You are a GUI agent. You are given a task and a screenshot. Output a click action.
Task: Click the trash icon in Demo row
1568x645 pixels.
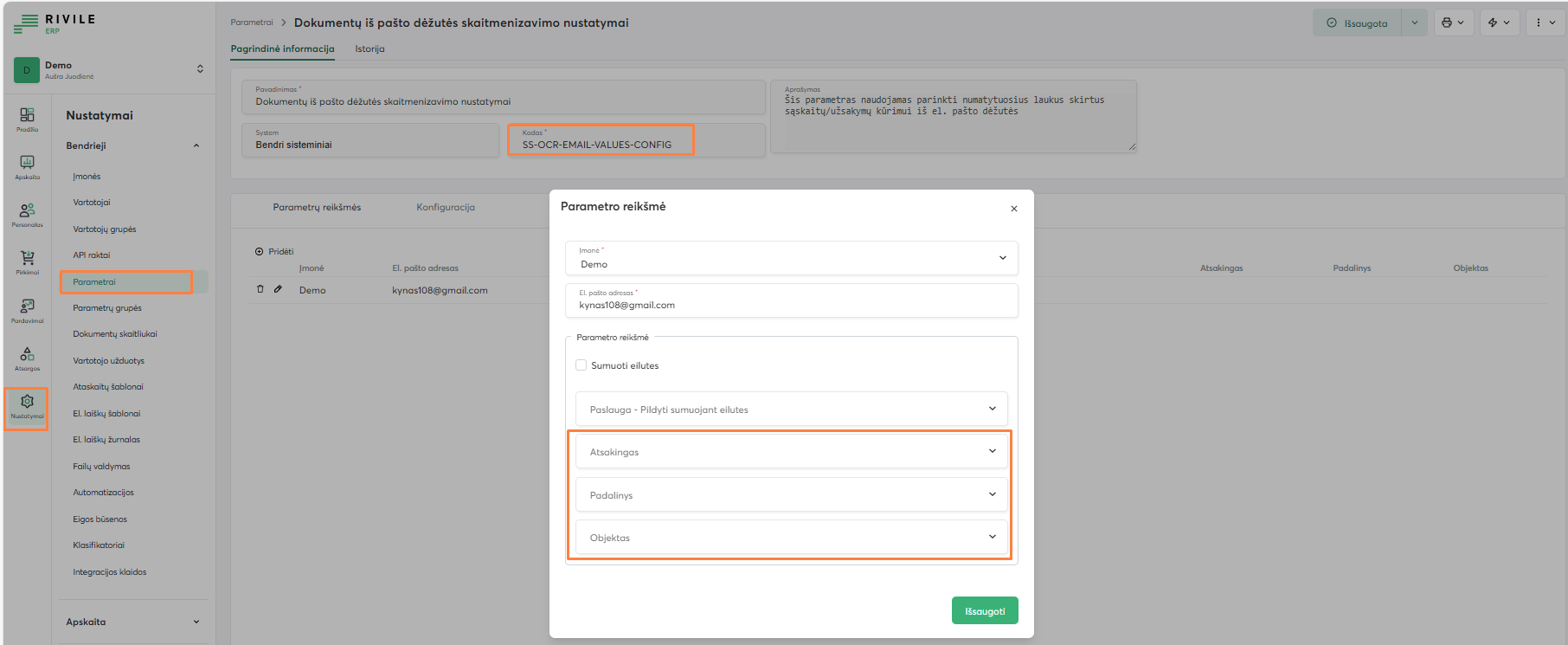coord(260,289)
